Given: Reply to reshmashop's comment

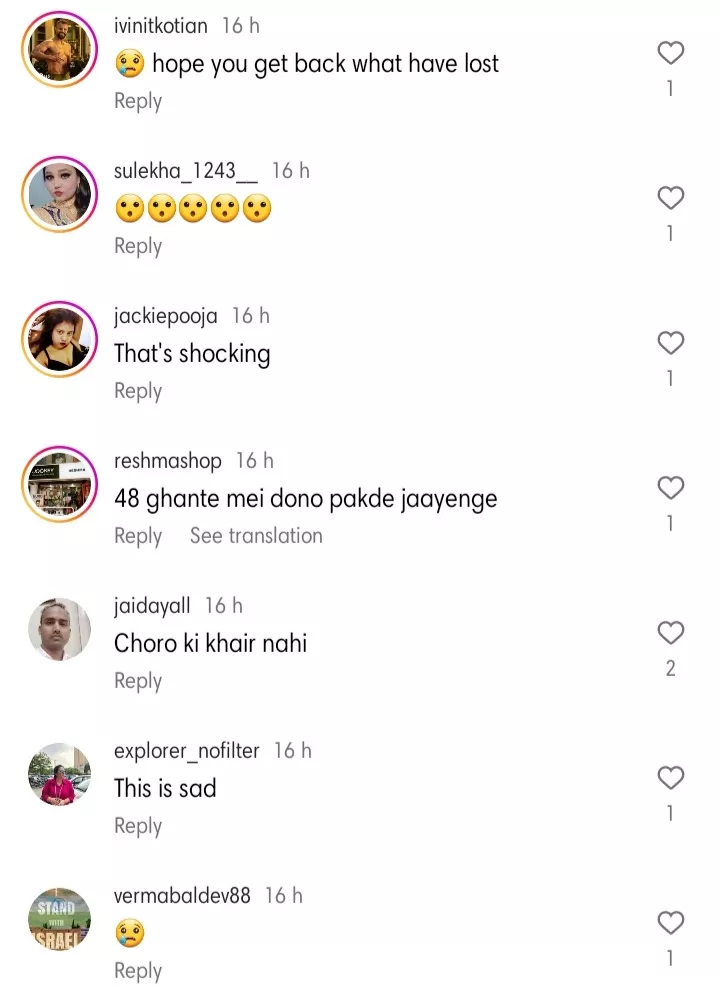Looking at the screenshot, I should click(x=138, y=536).
